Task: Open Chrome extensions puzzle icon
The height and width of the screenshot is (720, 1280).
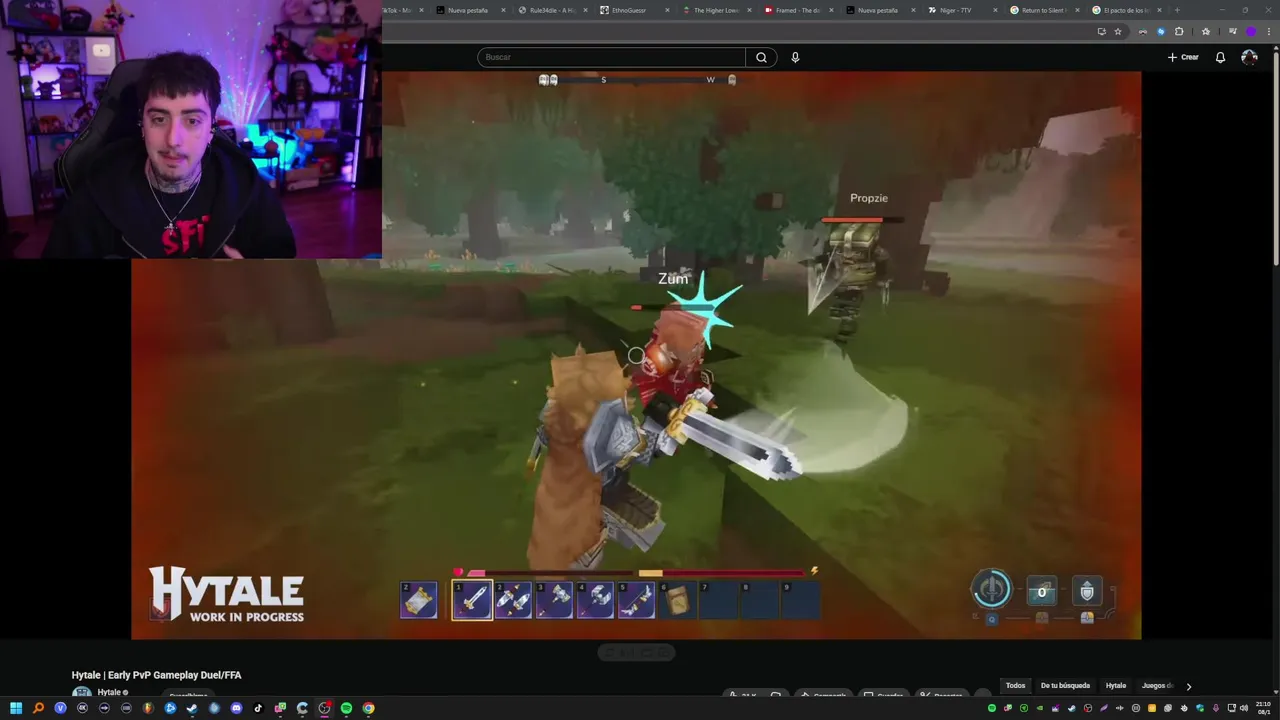Action: pos(1179,31)
